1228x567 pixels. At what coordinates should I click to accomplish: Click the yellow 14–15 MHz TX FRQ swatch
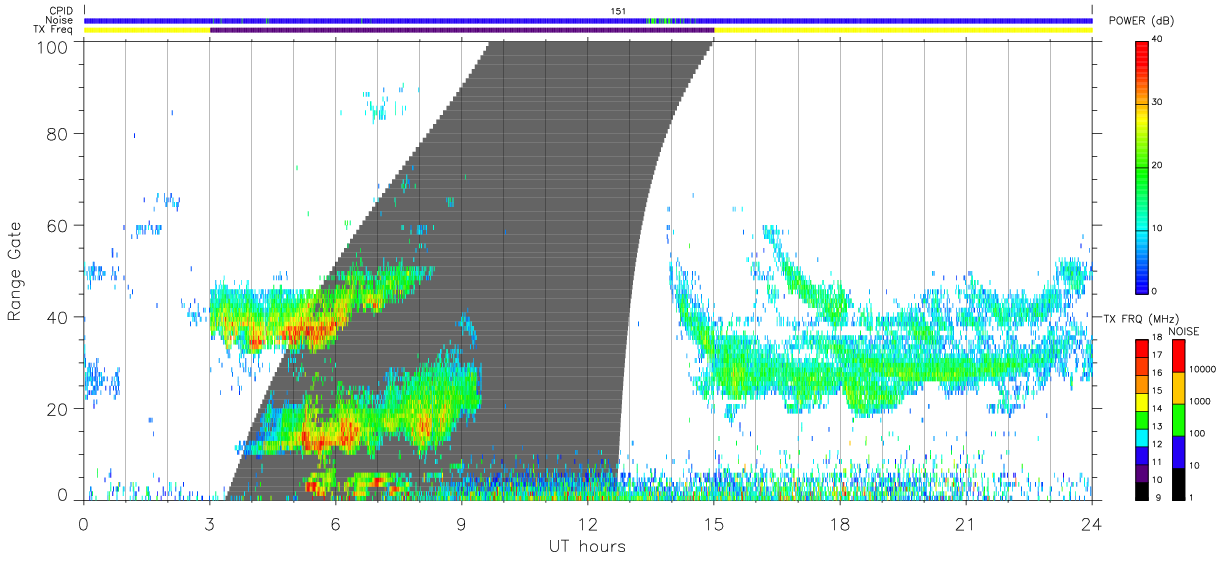click(x=1142, y=401)
